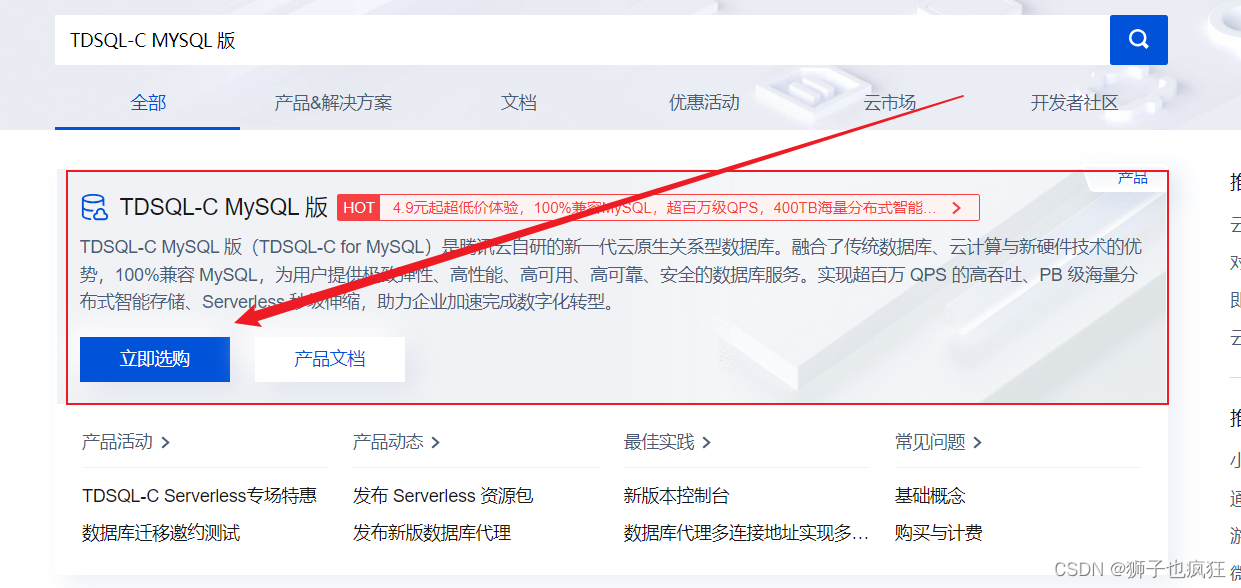The height and width of the screenshot is (588, 1241).
Task: Open 基础概念 link
Action: point(930,496)
